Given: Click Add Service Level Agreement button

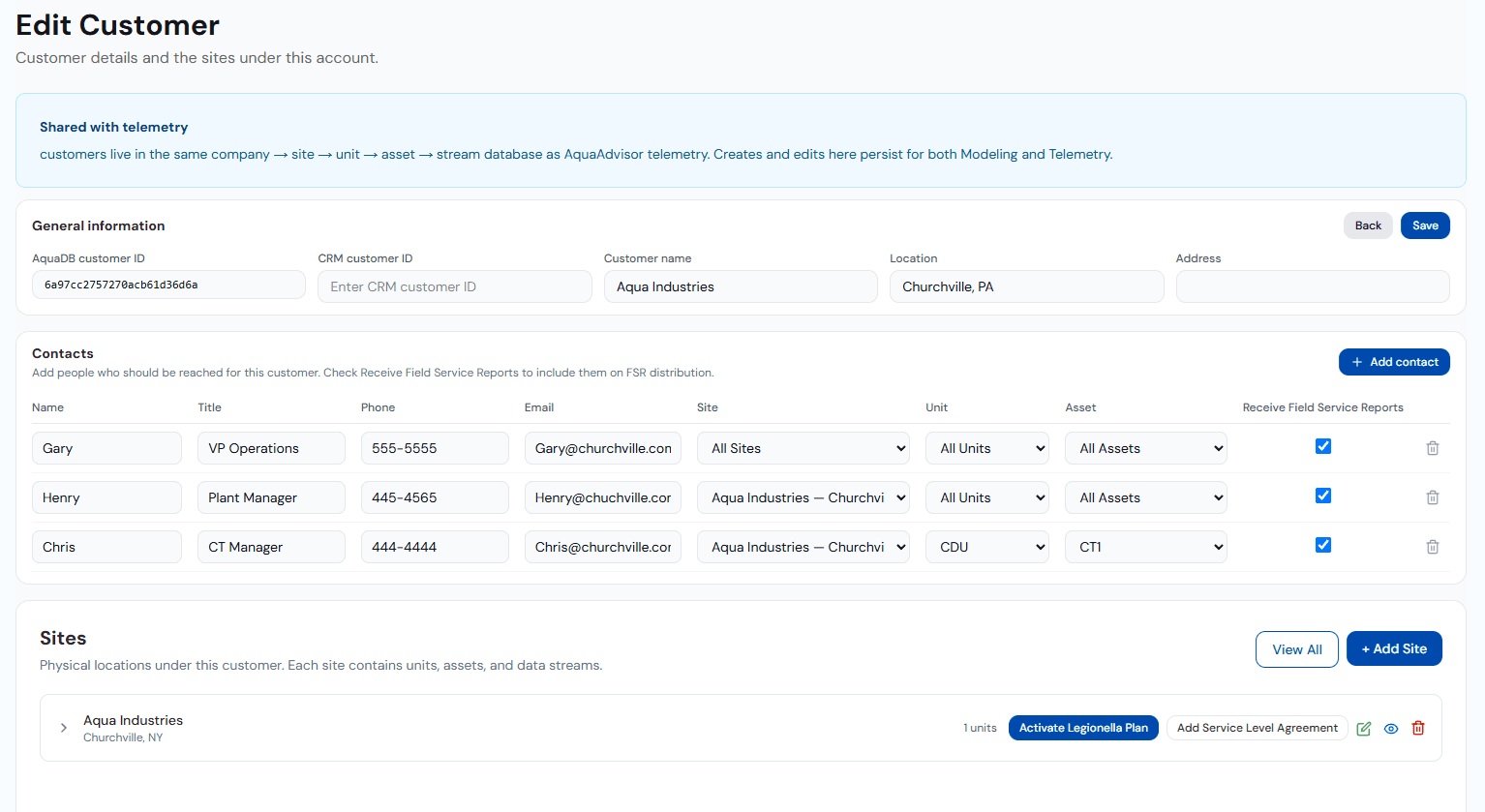Looking at the screenshot, I should coord(1258,728).
